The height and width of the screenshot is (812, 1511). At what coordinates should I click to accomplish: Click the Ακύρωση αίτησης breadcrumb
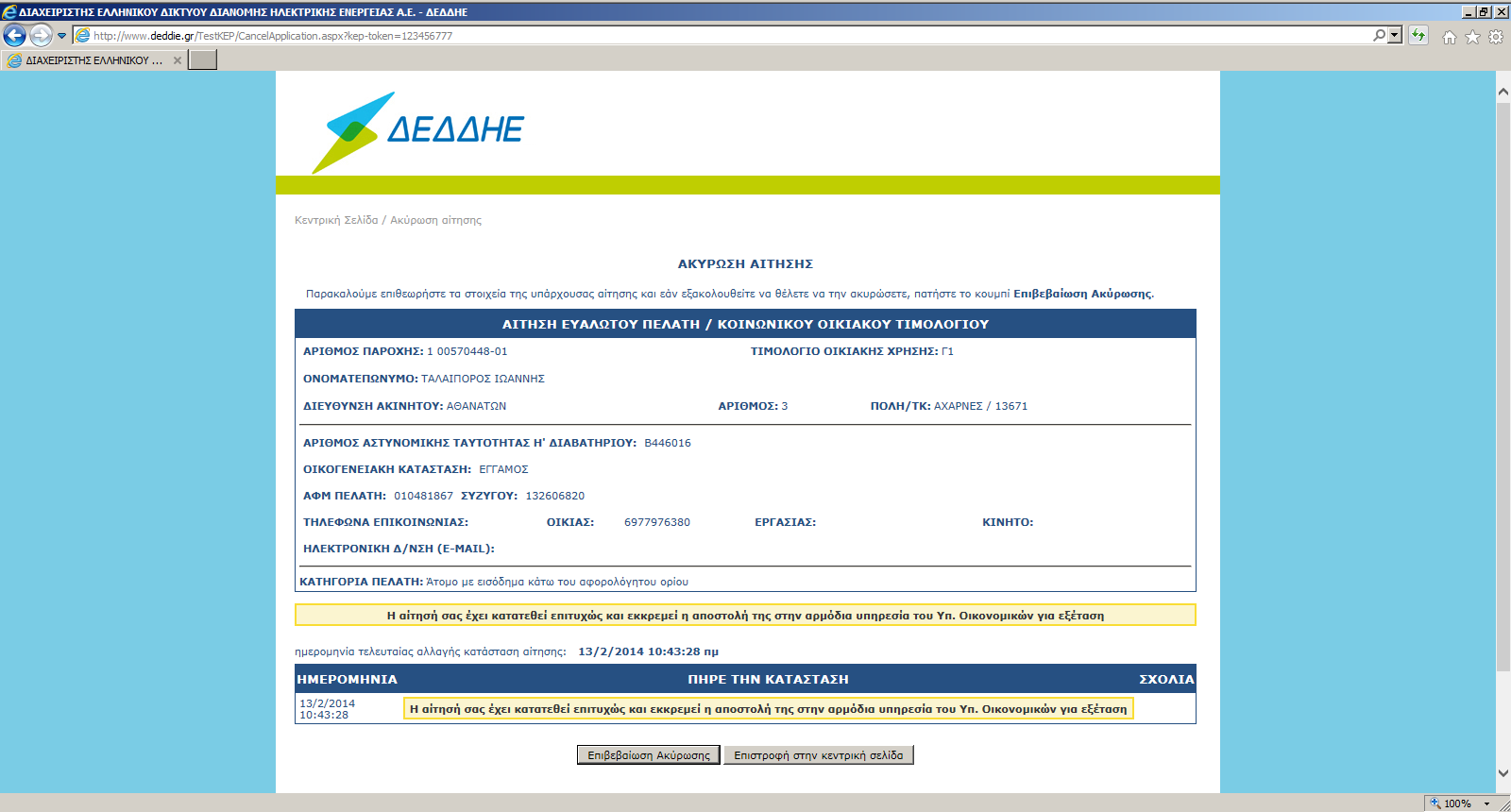click(x=435, y=220)
